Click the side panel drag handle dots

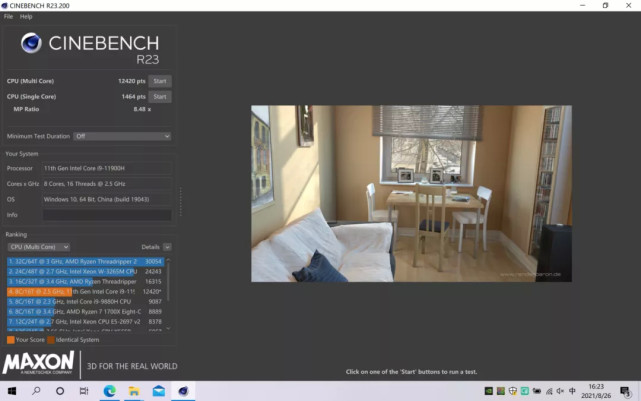coord(180,202)
